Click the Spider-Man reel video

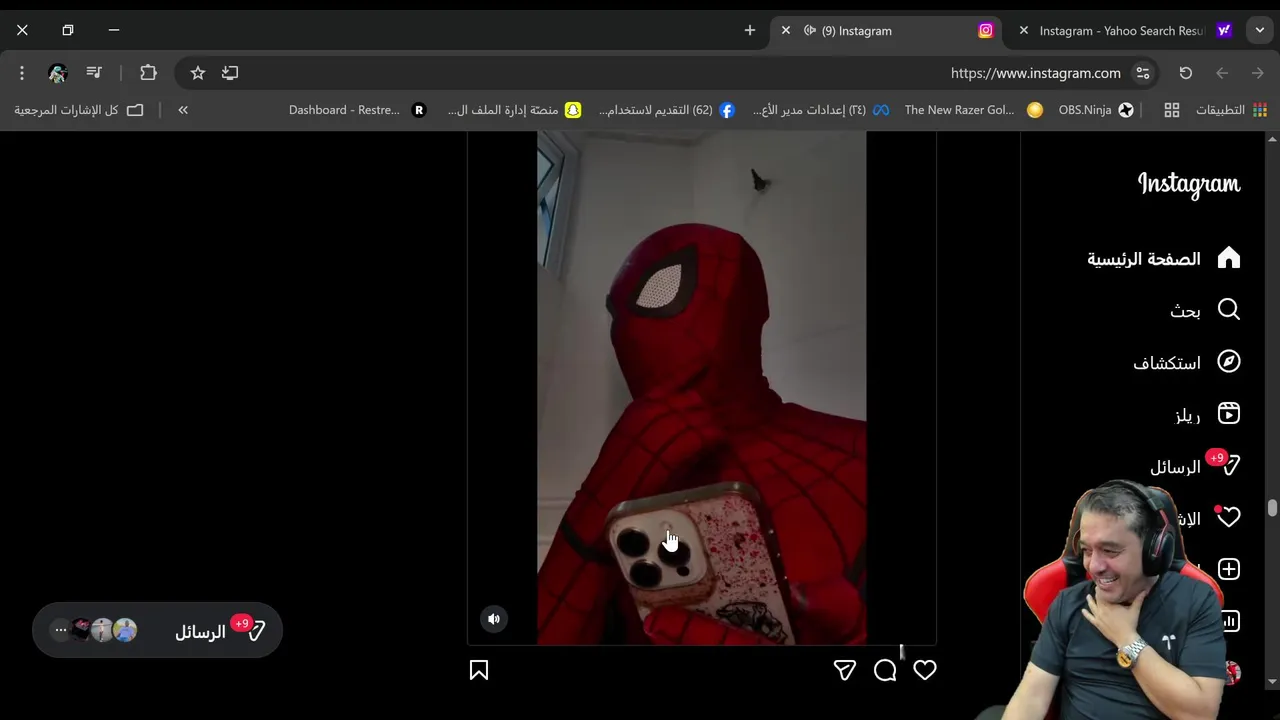[x=701, y=388]
